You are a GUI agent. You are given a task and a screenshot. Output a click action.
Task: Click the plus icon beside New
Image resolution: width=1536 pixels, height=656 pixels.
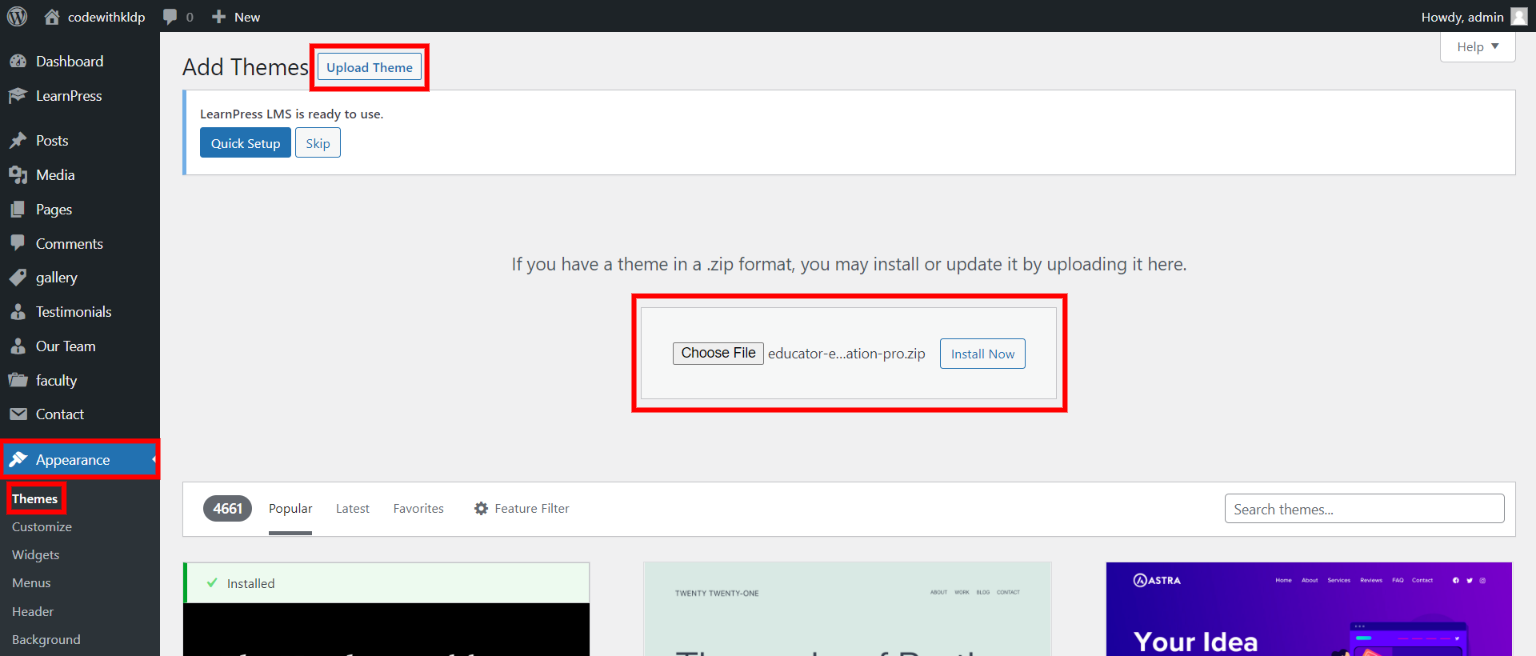(x=219, y=17)
